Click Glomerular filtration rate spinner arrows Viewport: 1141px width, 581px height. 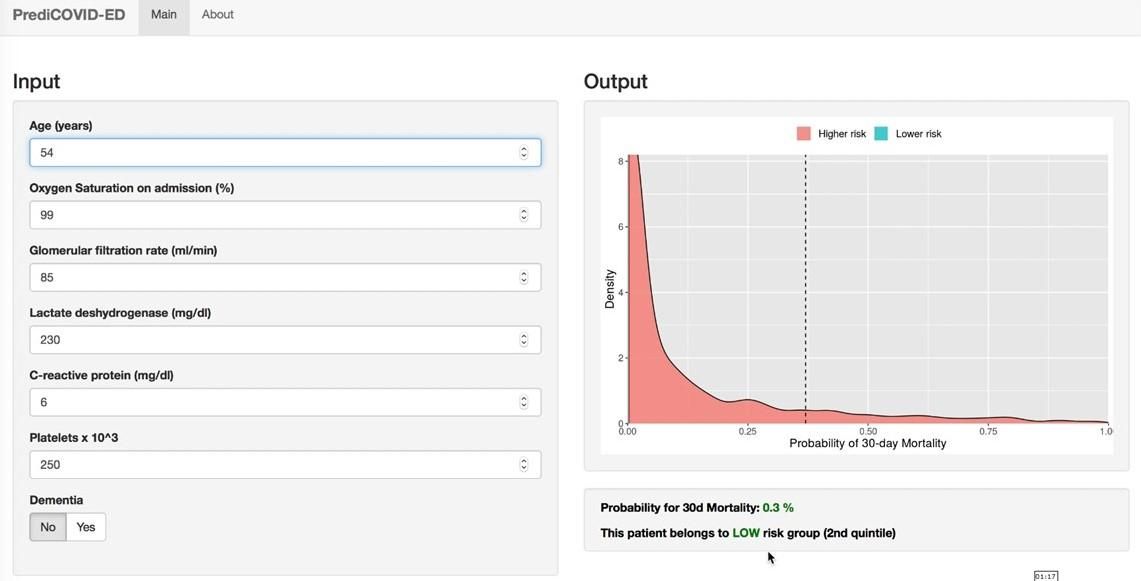(x=523, y=277)
